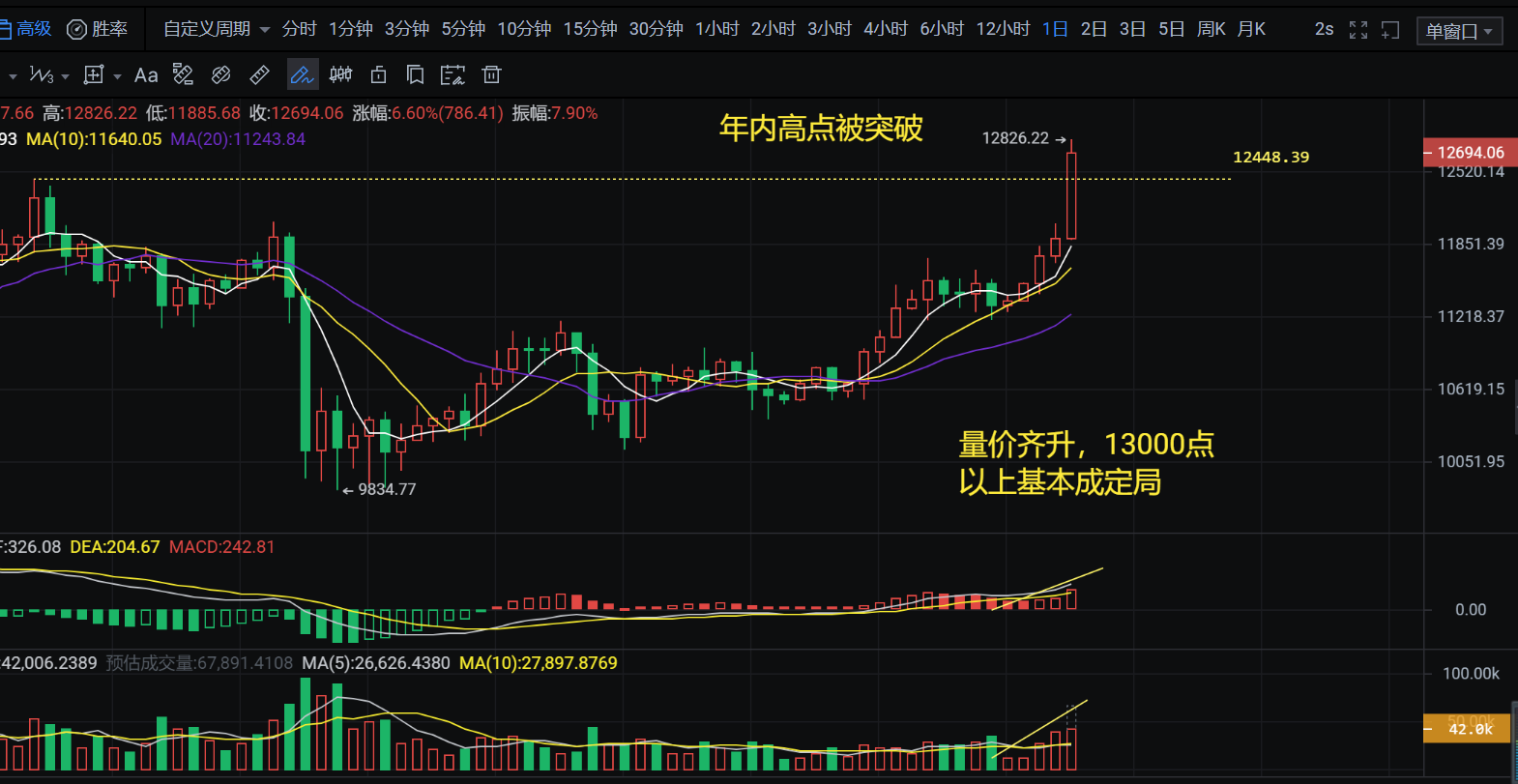The height and width of the screenshot is (784, 1518).
Task: Expand the wave tool options arrow
Action: 65,75
